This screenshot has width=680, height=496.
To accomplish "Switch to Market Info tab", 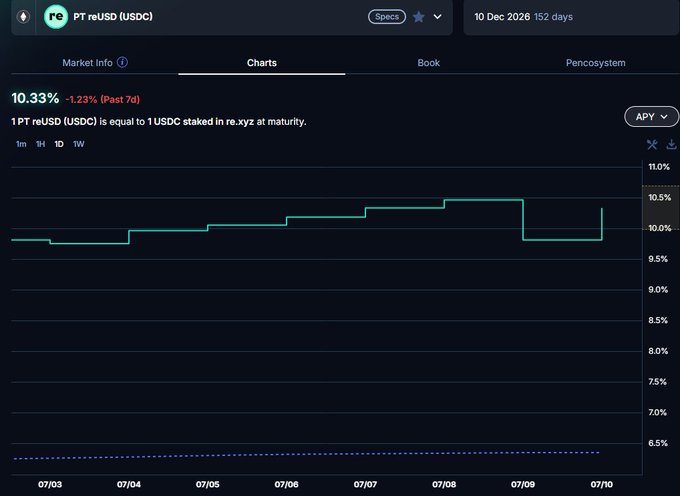I will click(x=87, y=63).
